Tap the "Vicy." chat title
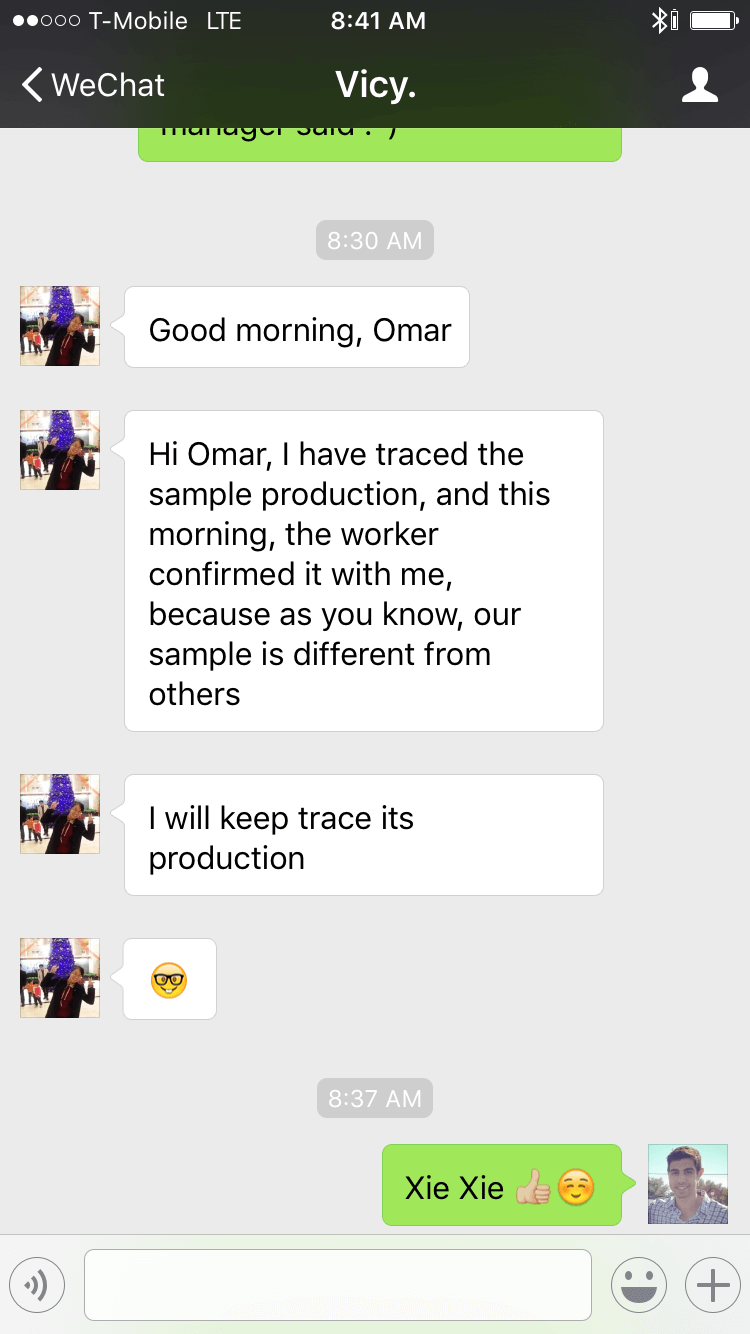750x1334 pixels. click(375, 85)
